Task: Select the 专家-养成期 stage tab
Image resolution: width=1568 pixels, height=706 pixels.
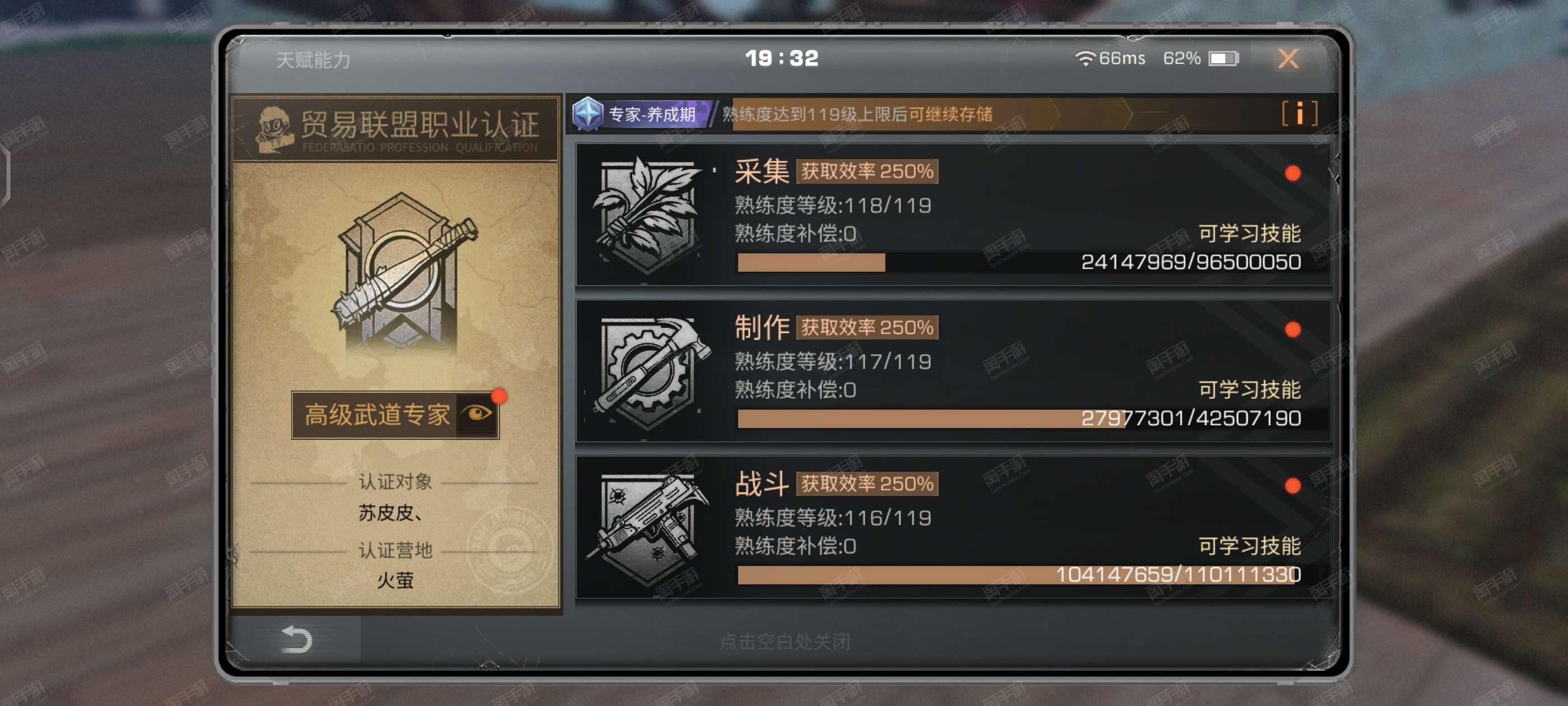Action: click(651, 114)
